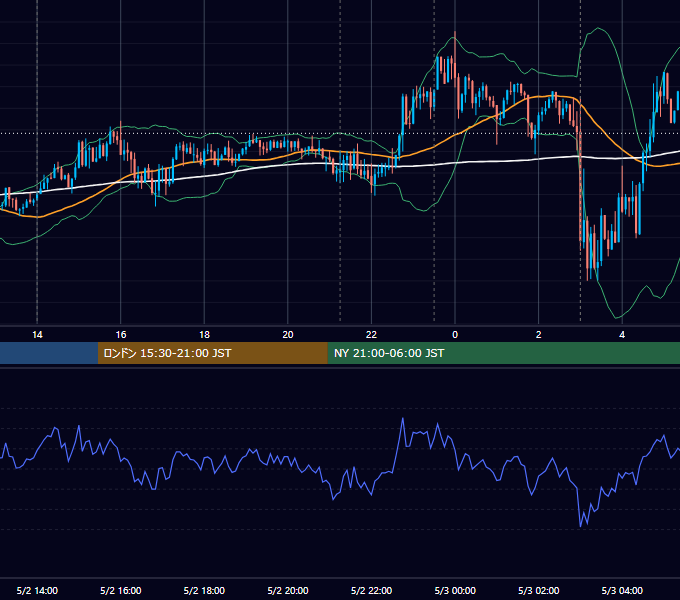Click the blue session bar before ロンドン
This screenshot has width=680, height=600.
click(49, 353)
